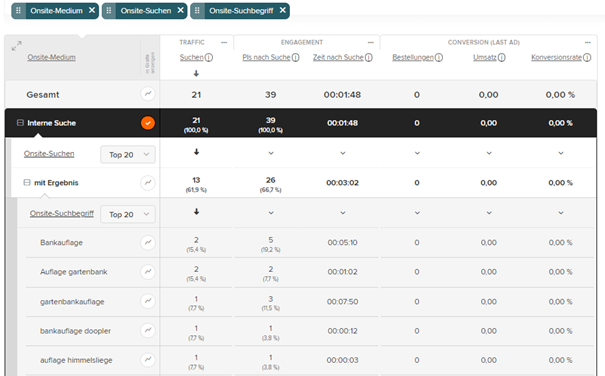Screen dimensions: 605x376
Task: Open the Onsite-Suchbegriff sub-dimension link
Action: click(62, 213)
